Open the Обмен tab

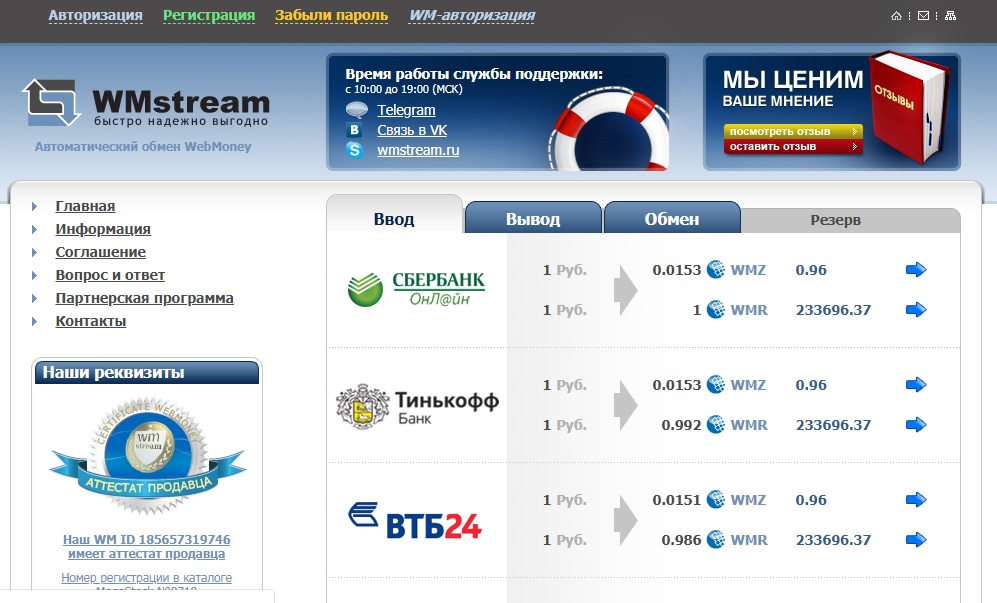[x=672, y=219]
